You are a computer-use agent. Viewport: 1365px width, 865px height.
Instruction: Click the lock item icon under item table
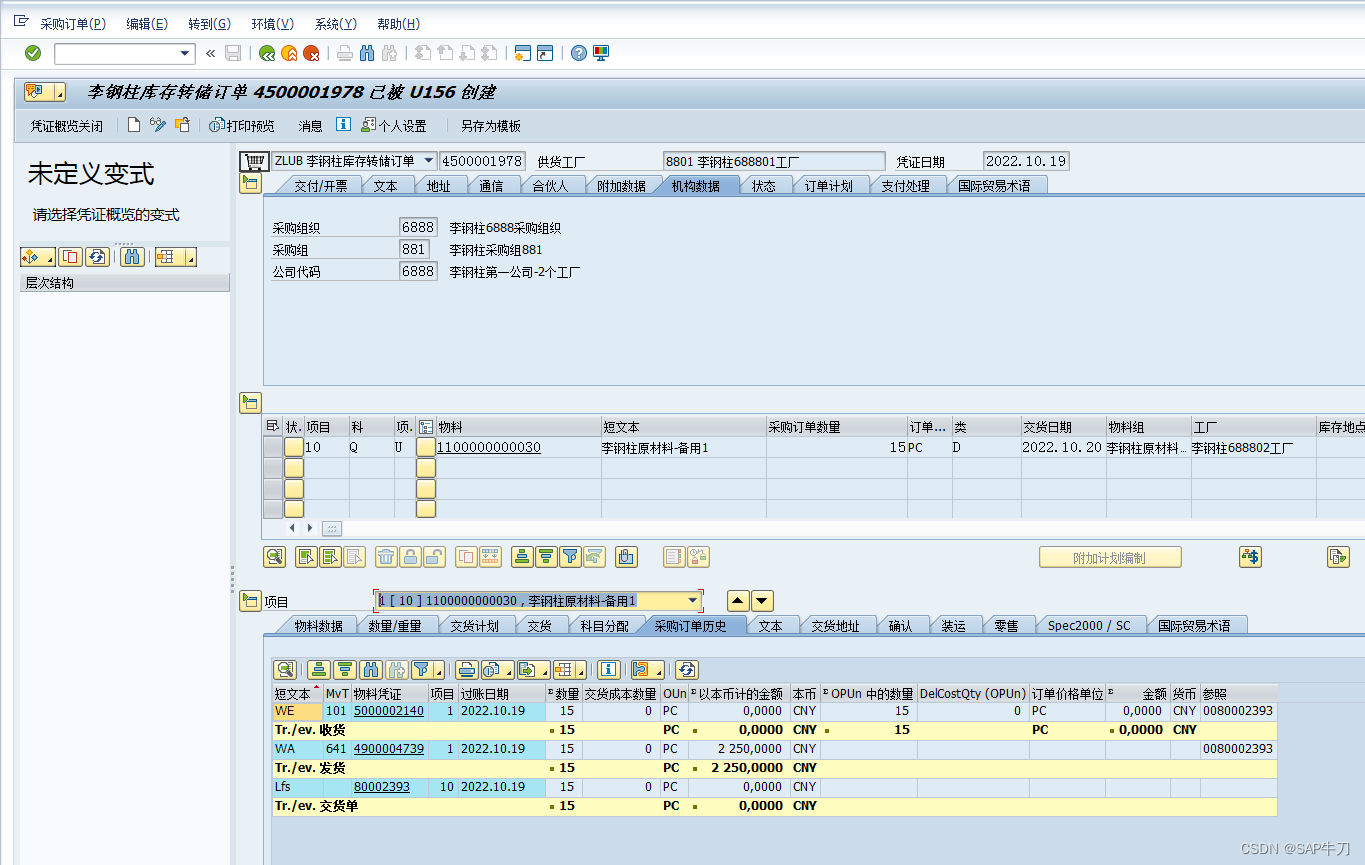pyautogui.click(x=410, y=557)
